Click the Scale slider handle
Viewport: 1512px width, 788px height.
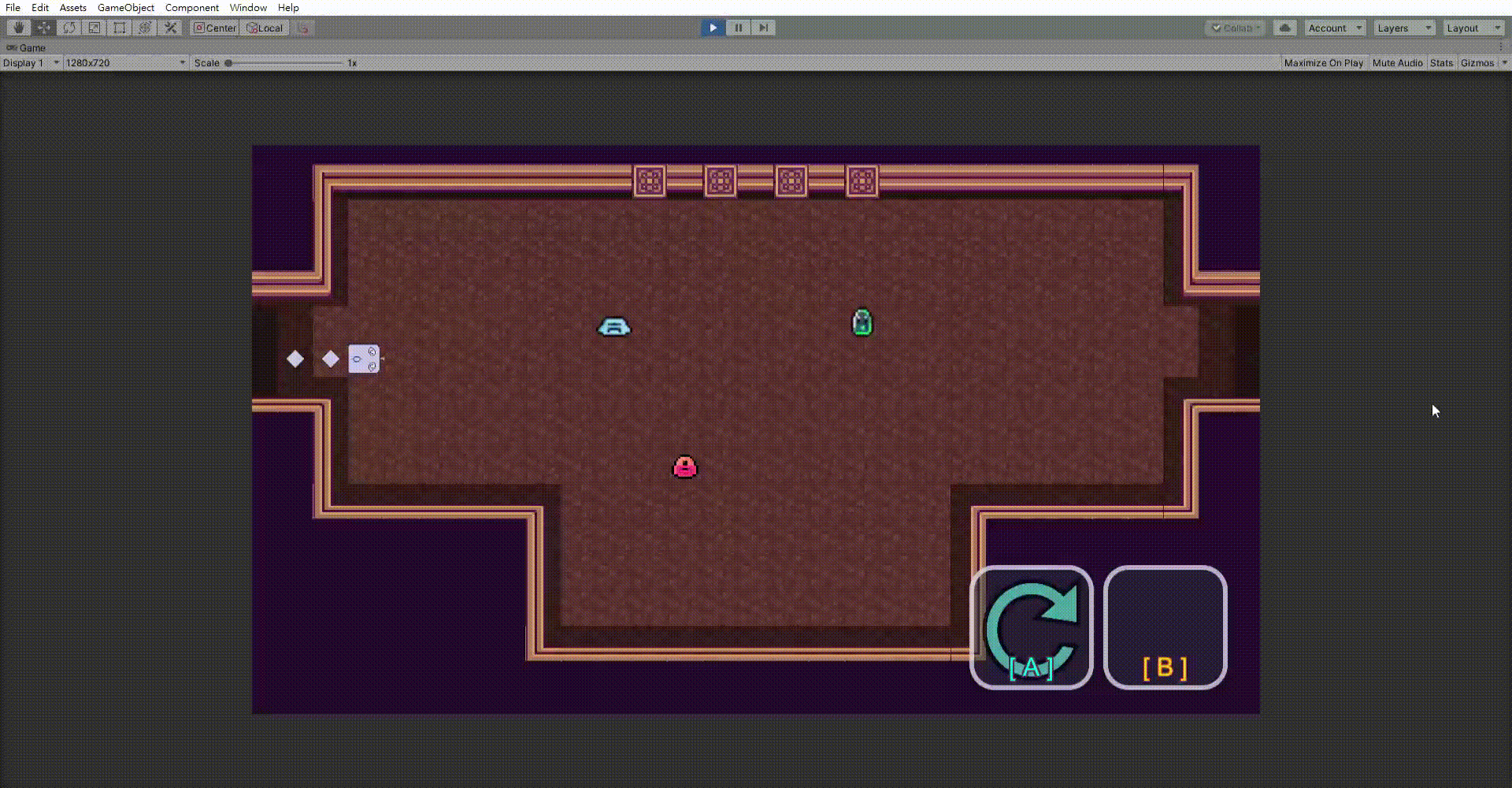click(x=228, y=63)
